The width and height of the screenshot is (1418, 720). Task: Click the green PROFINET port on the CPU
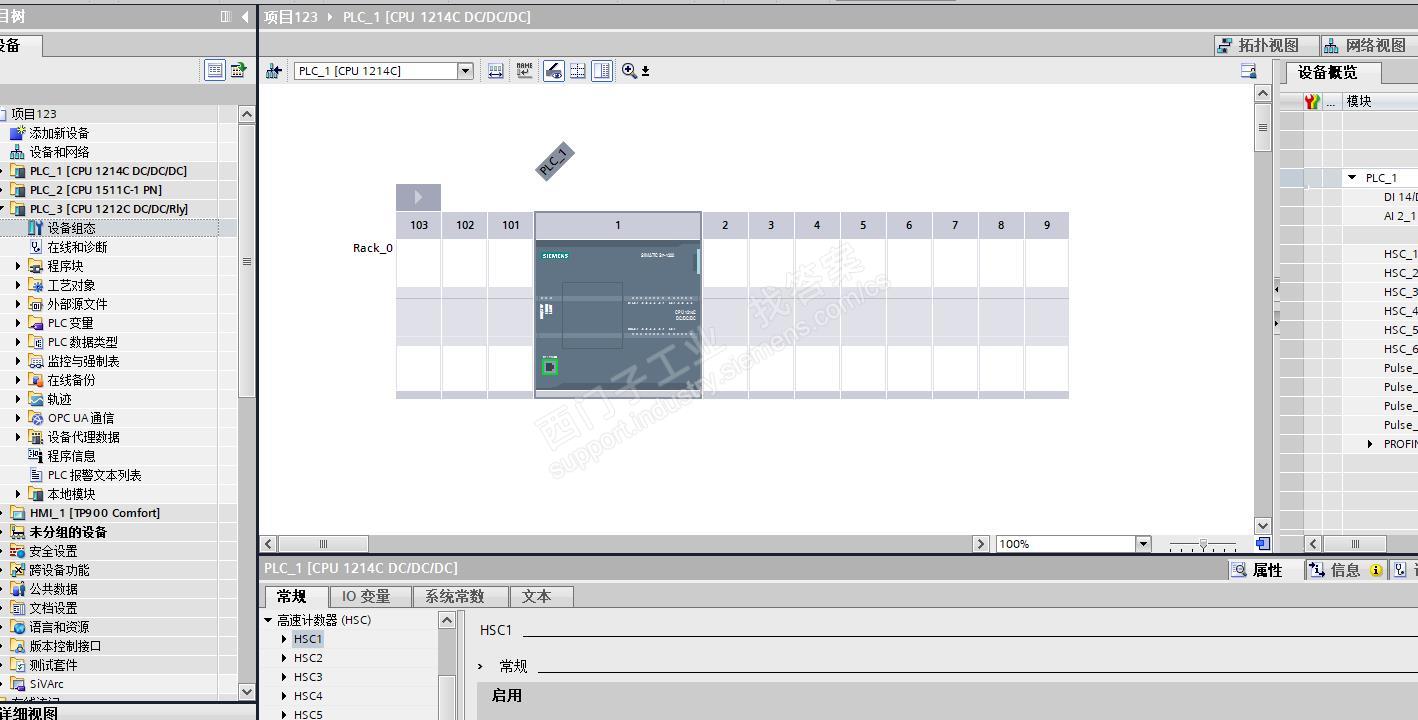pyautogui.click(x=549, y=367)
